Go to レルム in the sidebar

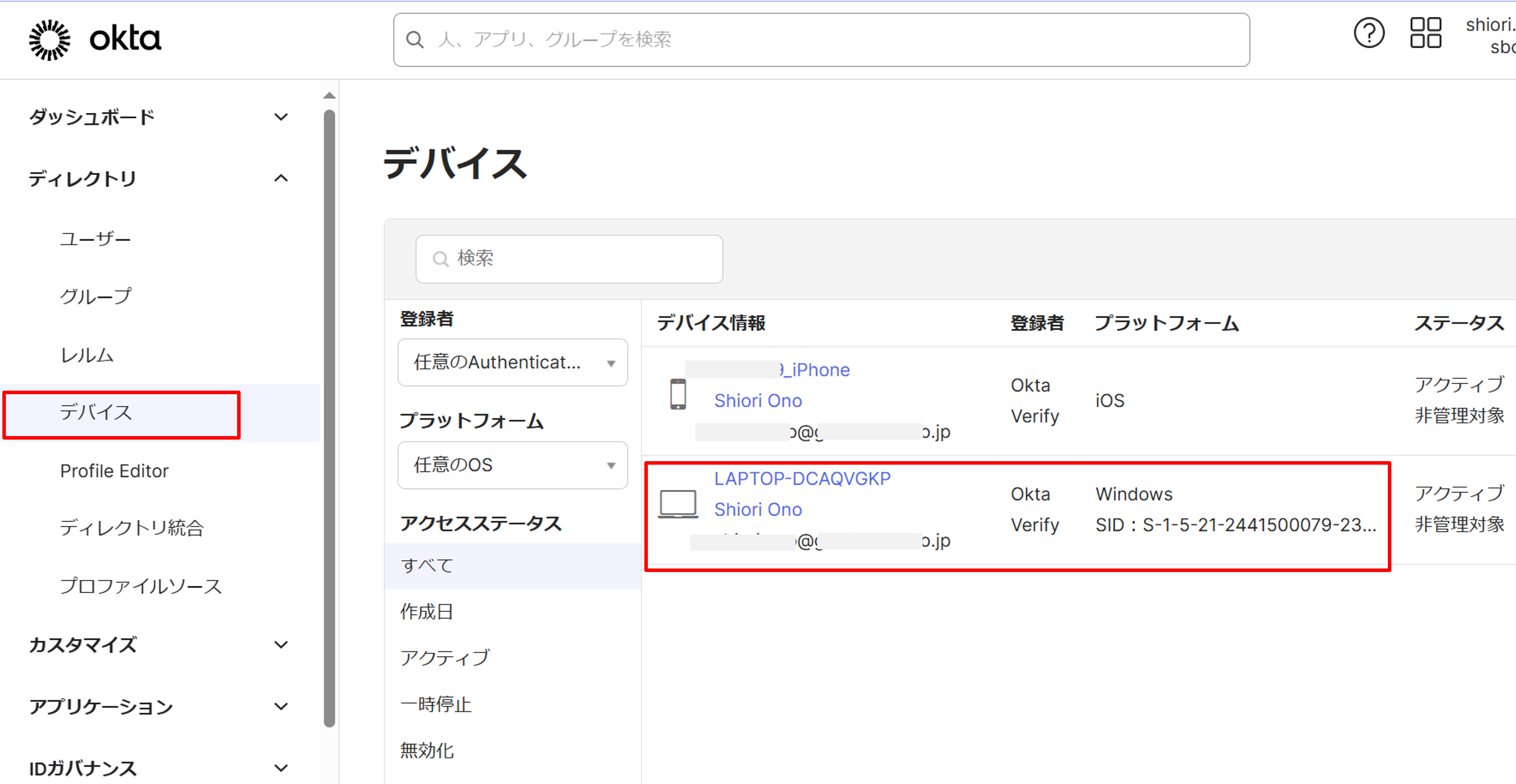(87, 355)
